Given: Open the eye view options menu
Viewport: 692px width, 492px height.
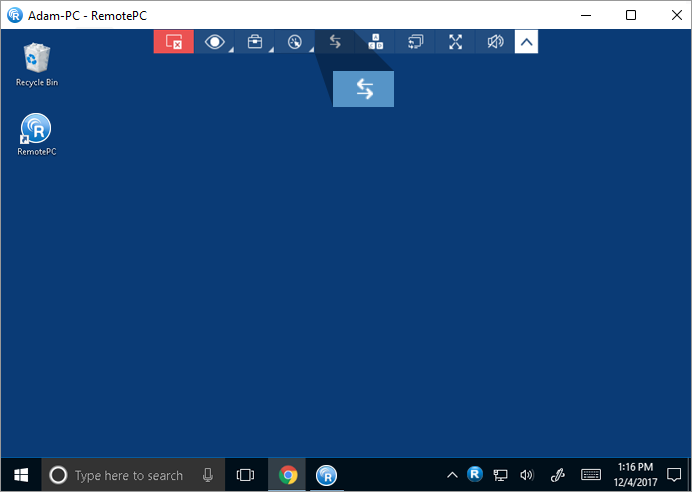Looking at the screenshot, I should (x=214, y=42).
